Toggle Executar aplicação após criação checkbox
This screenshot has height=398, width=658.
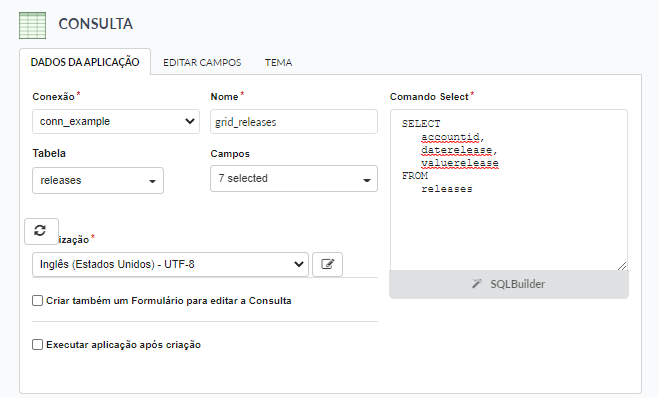point(37,345)
